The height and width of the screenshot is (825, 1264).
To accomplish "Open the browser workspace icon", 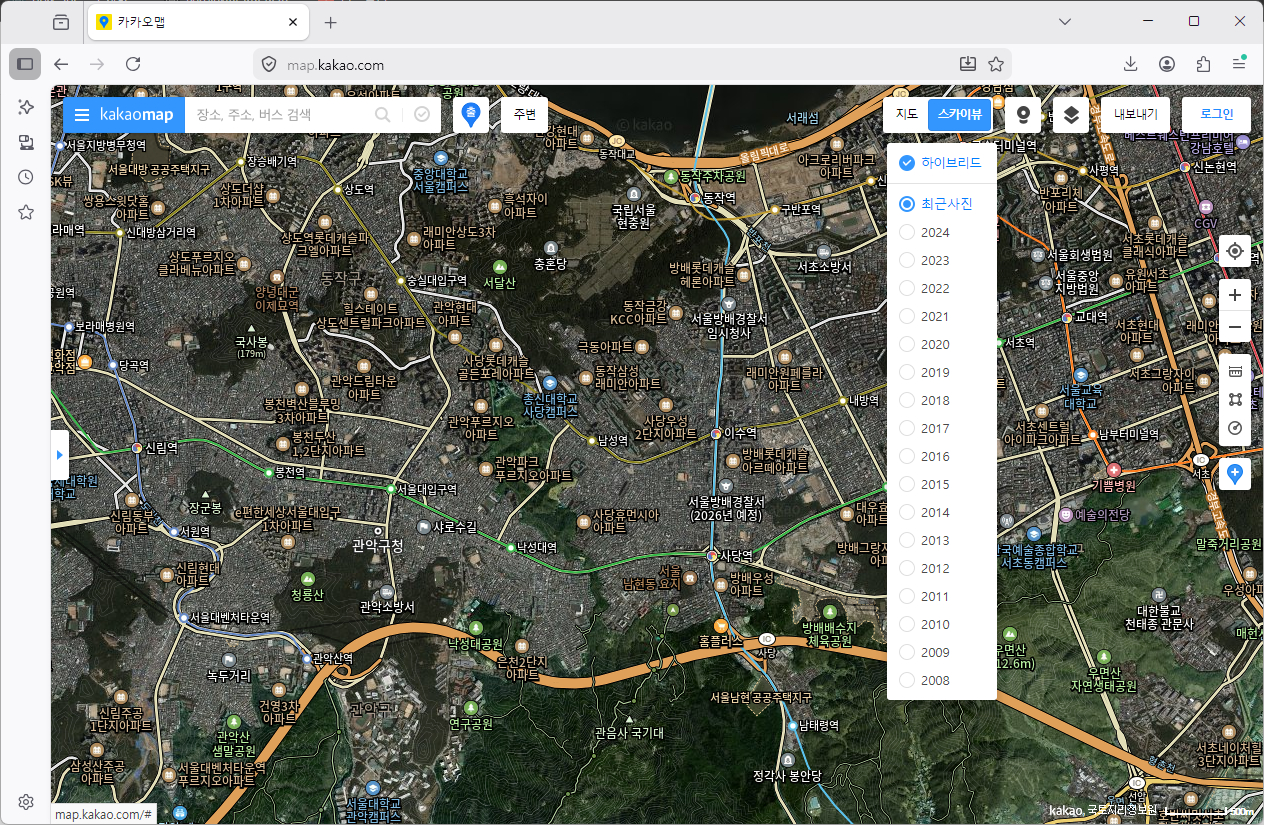I will point(61,22).
